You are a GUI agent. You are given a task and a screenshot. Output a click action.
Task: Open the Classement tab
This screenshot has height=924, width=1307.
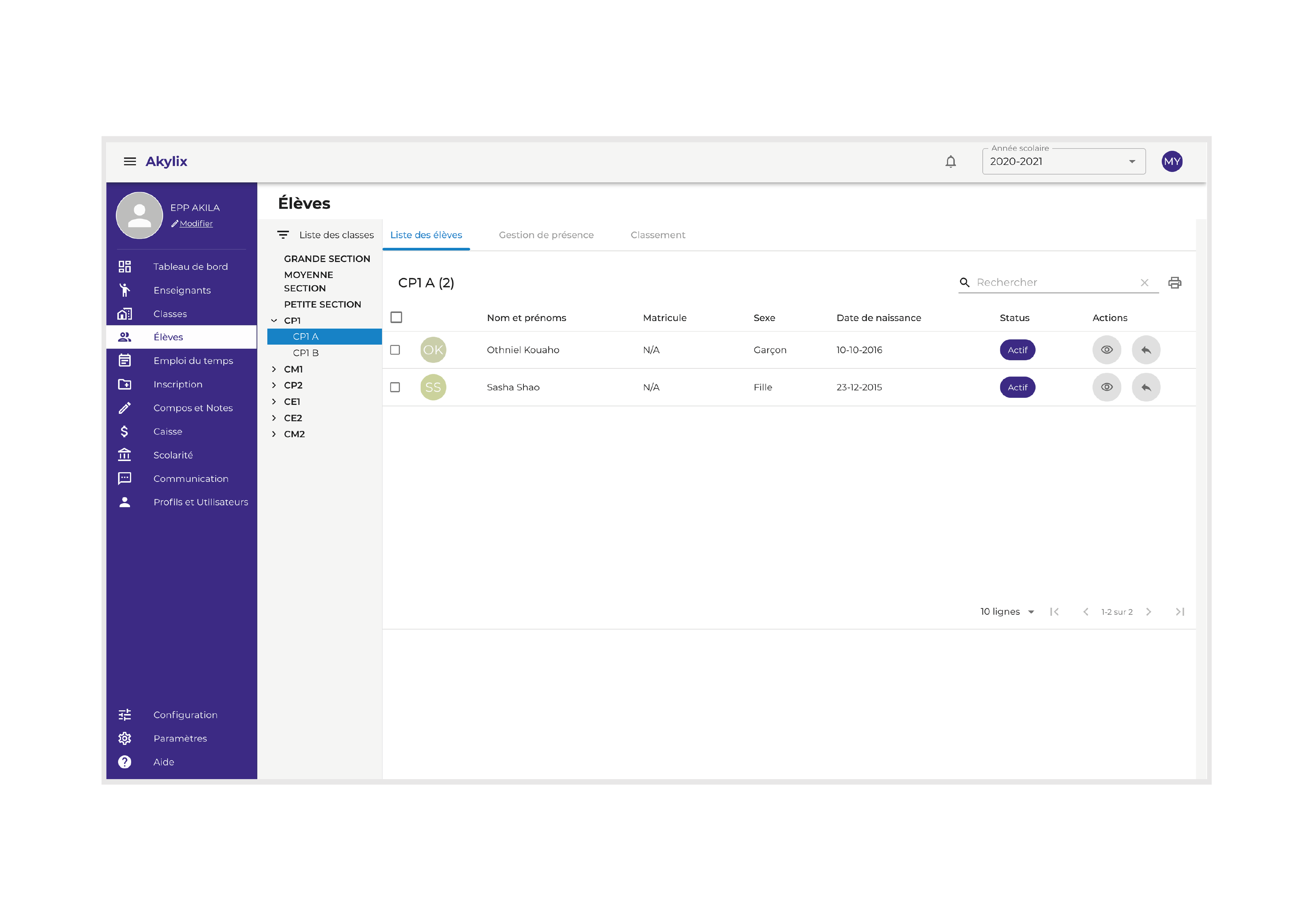pos(658,235)
